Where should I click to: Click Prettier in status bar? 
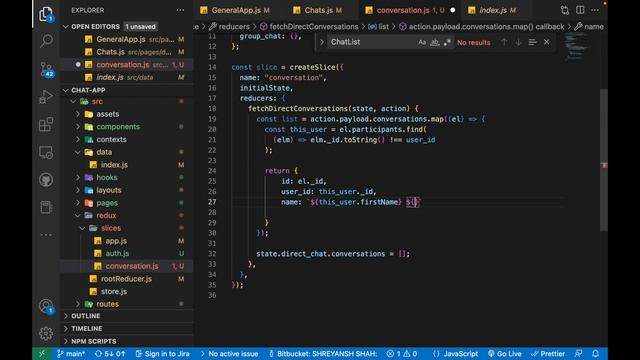(548, 353)
